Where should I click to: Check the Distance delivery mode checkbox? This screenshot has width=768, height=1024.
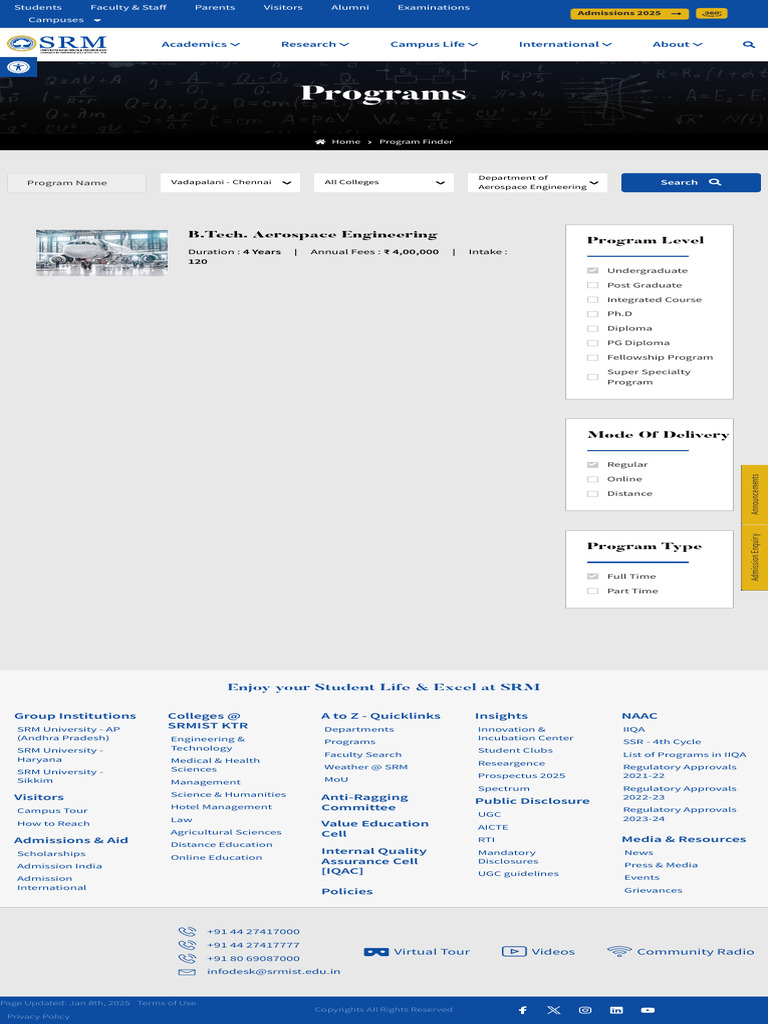(x=592, y=494)
